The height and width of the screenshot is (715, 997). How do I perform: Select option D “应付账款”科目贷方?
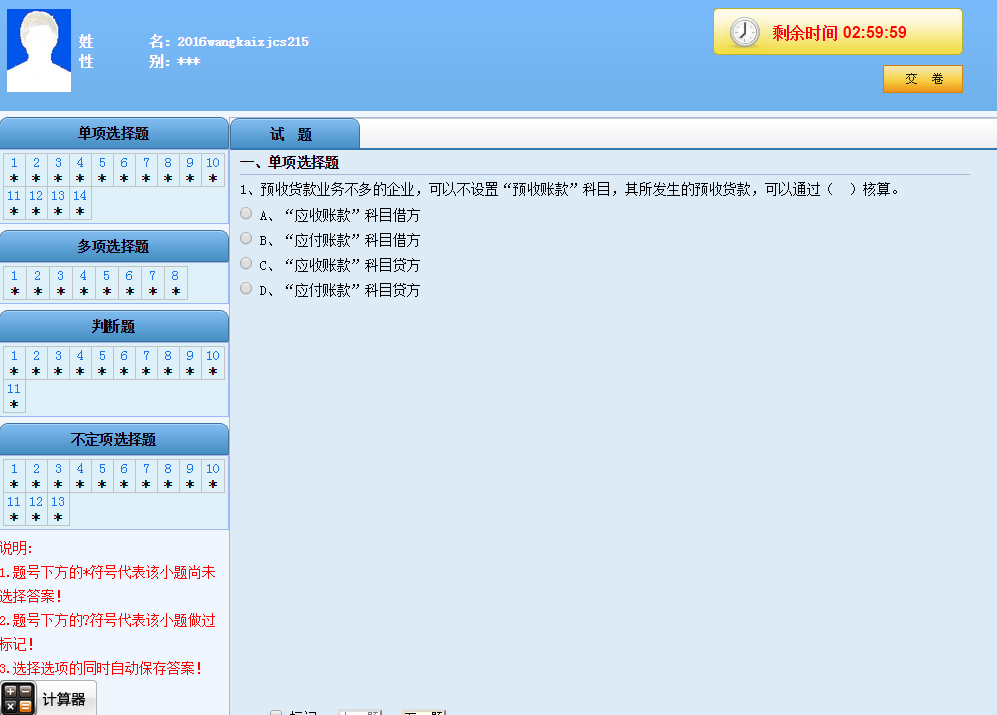point(246,289)
